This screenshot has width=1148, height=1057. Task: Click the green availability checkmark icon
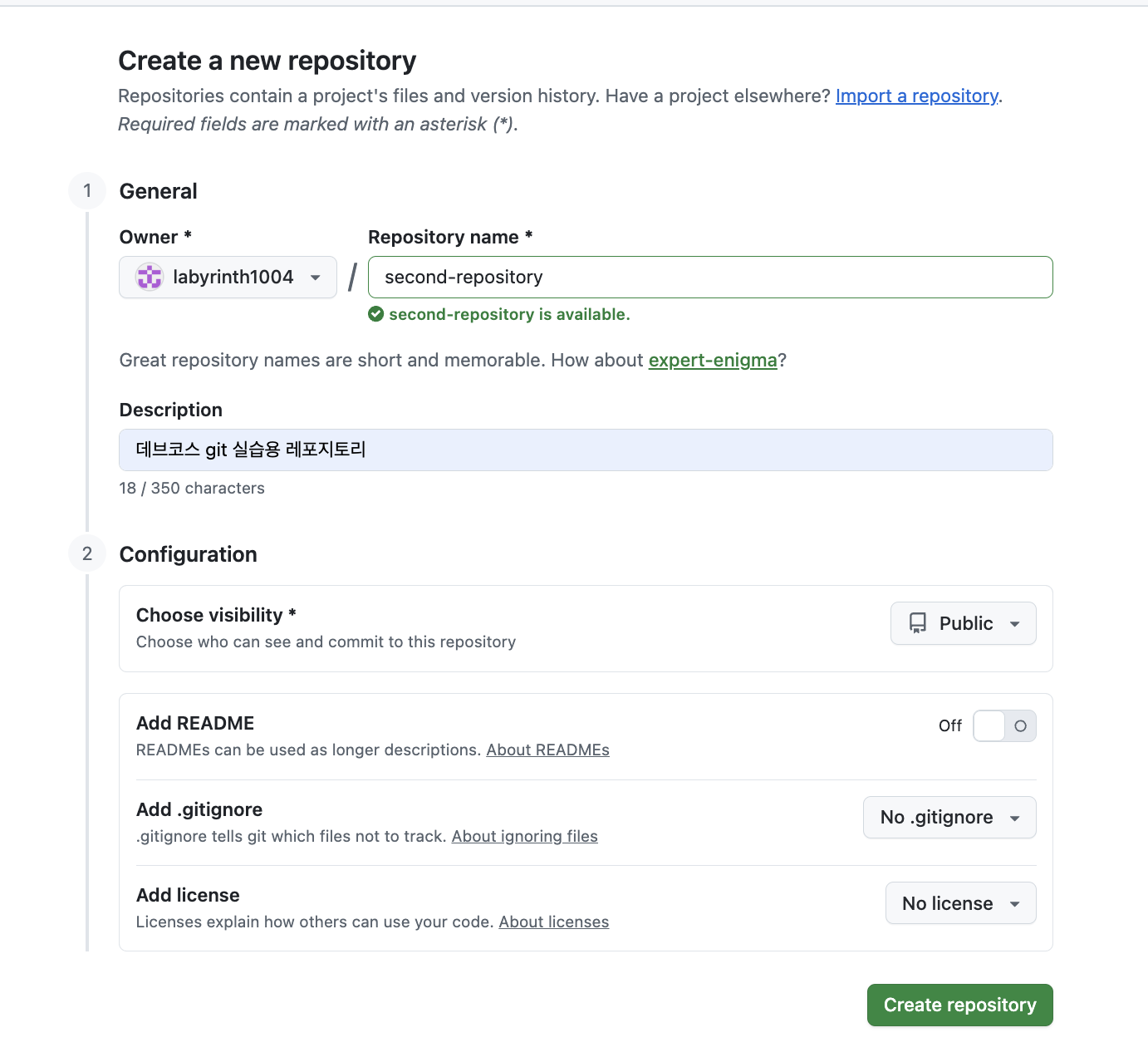point(376,314)
